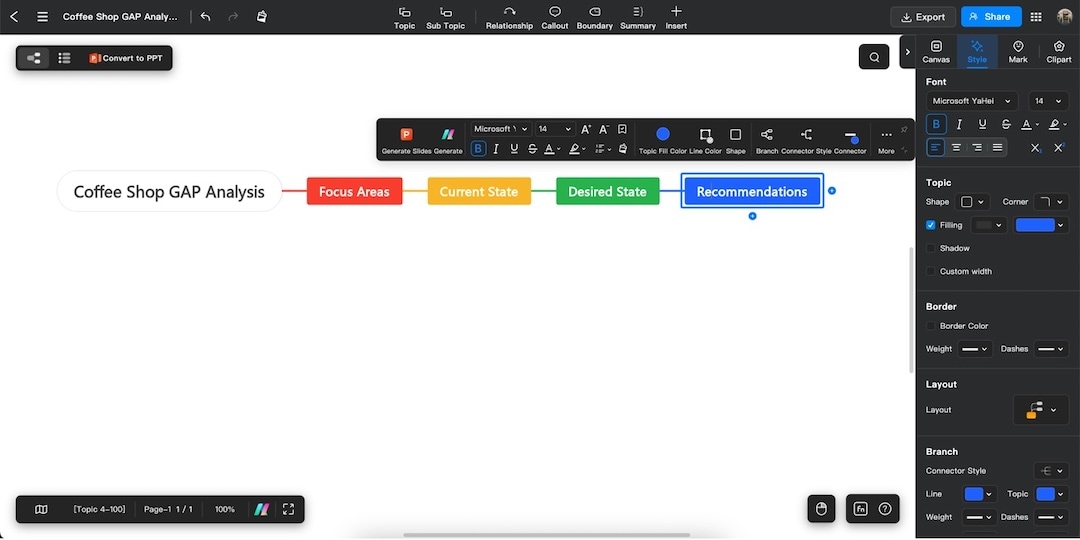This screenshot has height=540, width=1080.
Task: Add a Callout to the topic
Action: [x=554, y=17]
